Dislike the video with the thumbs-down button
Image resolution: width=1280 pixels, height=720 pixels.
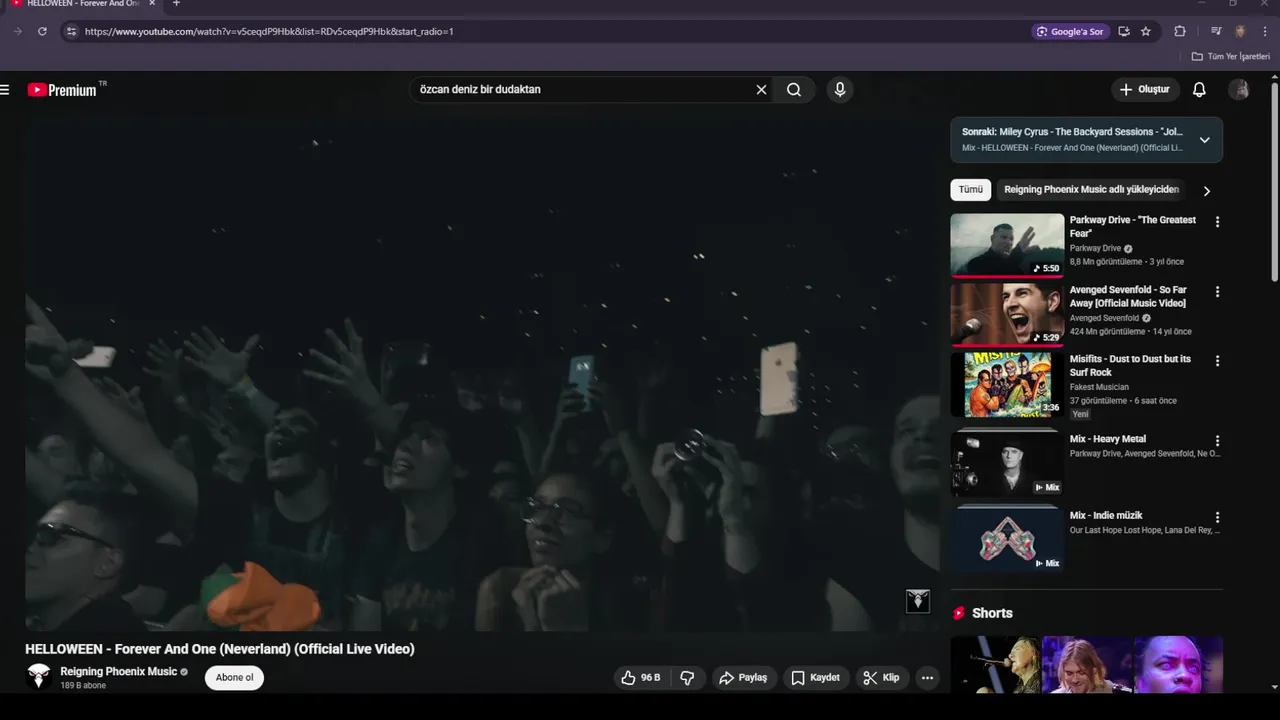coord(687,678)
